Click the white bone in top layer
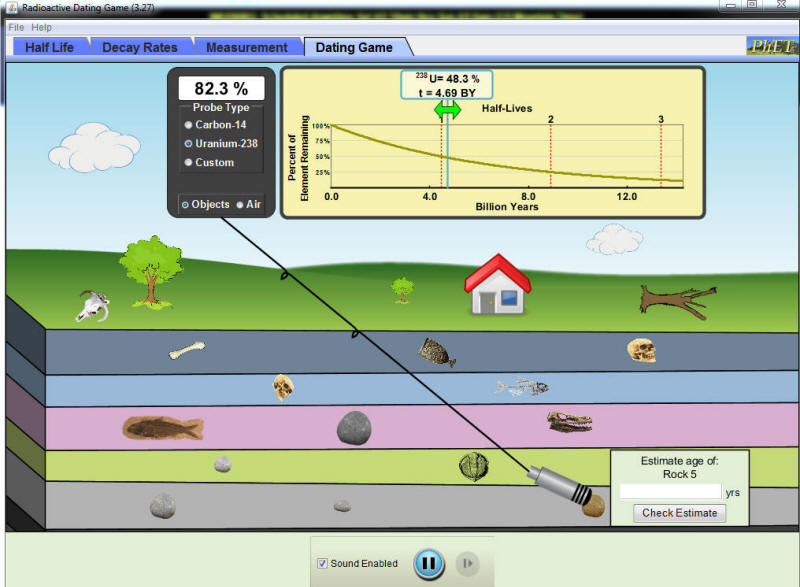Viewport: 800px width, 587px height. (x=187, y=350)
